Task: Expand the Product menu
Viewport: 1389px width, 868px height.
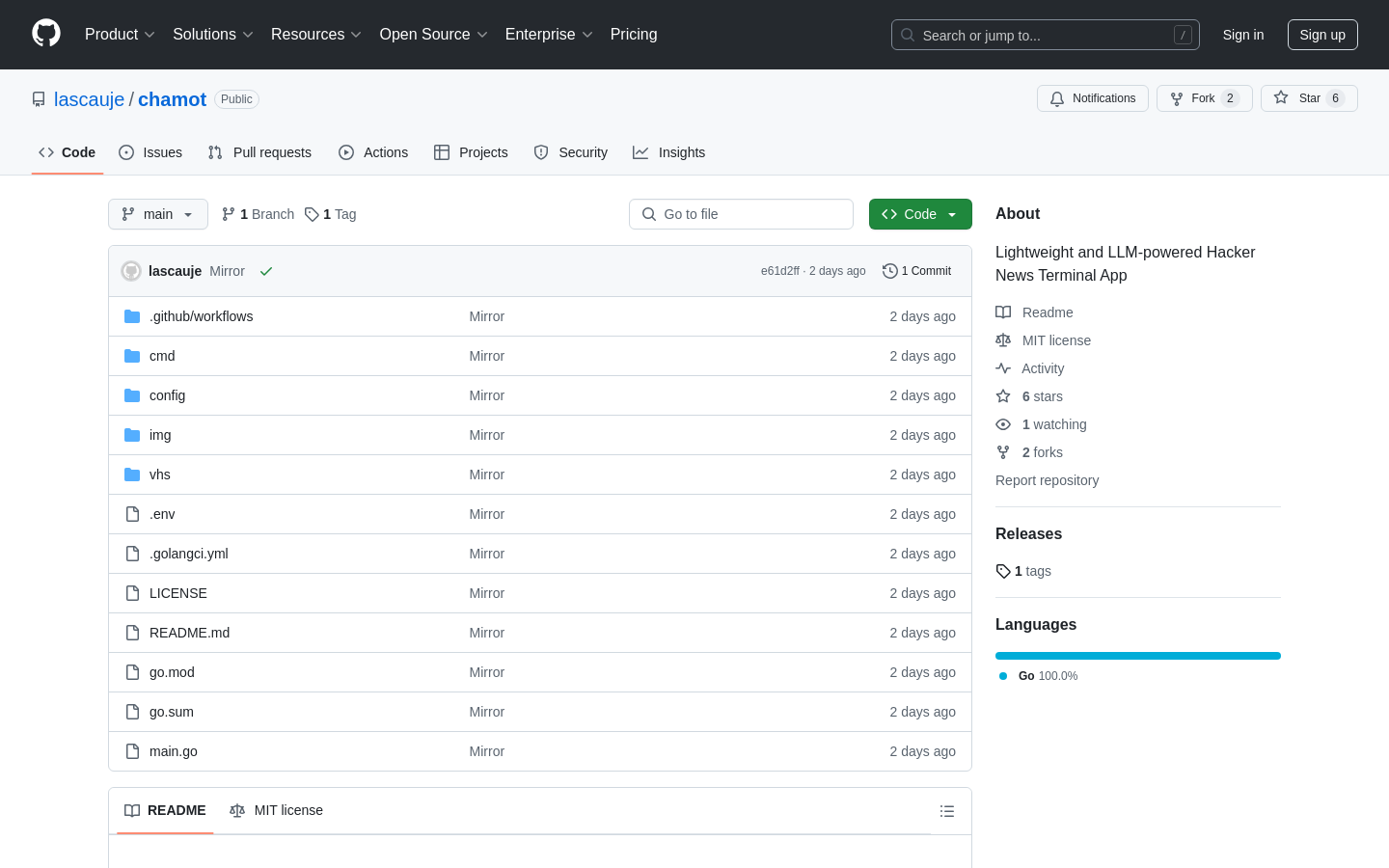Action: coord(120,35)
